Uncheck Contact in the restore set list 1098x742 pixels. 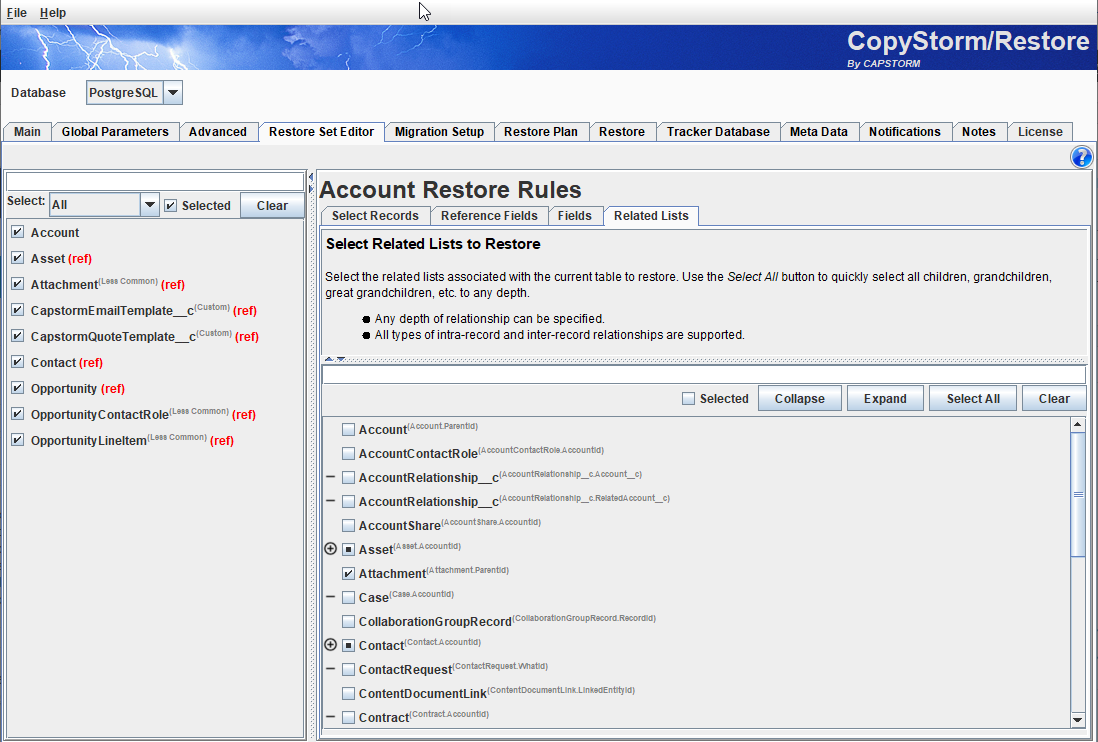pyautogui.click(x=18, y=362)
